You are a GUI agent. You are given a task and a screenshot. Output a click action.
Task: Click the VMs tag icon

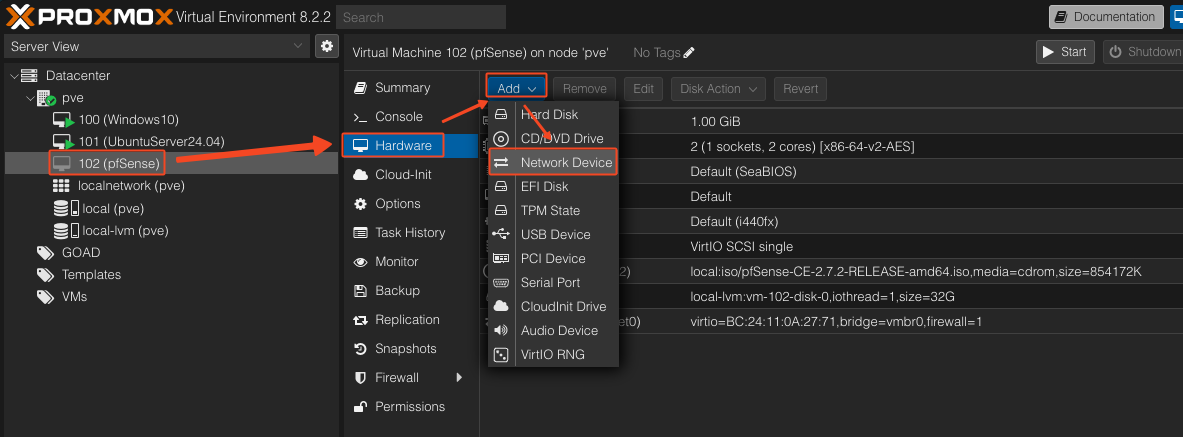[46, 297]
